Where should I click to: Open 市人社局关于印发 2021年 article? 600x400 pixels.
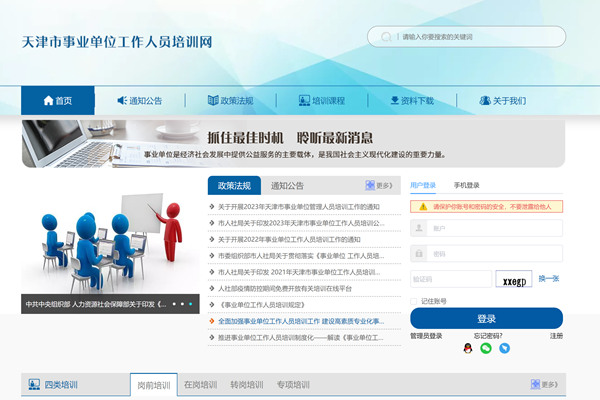tap(299, 272)
